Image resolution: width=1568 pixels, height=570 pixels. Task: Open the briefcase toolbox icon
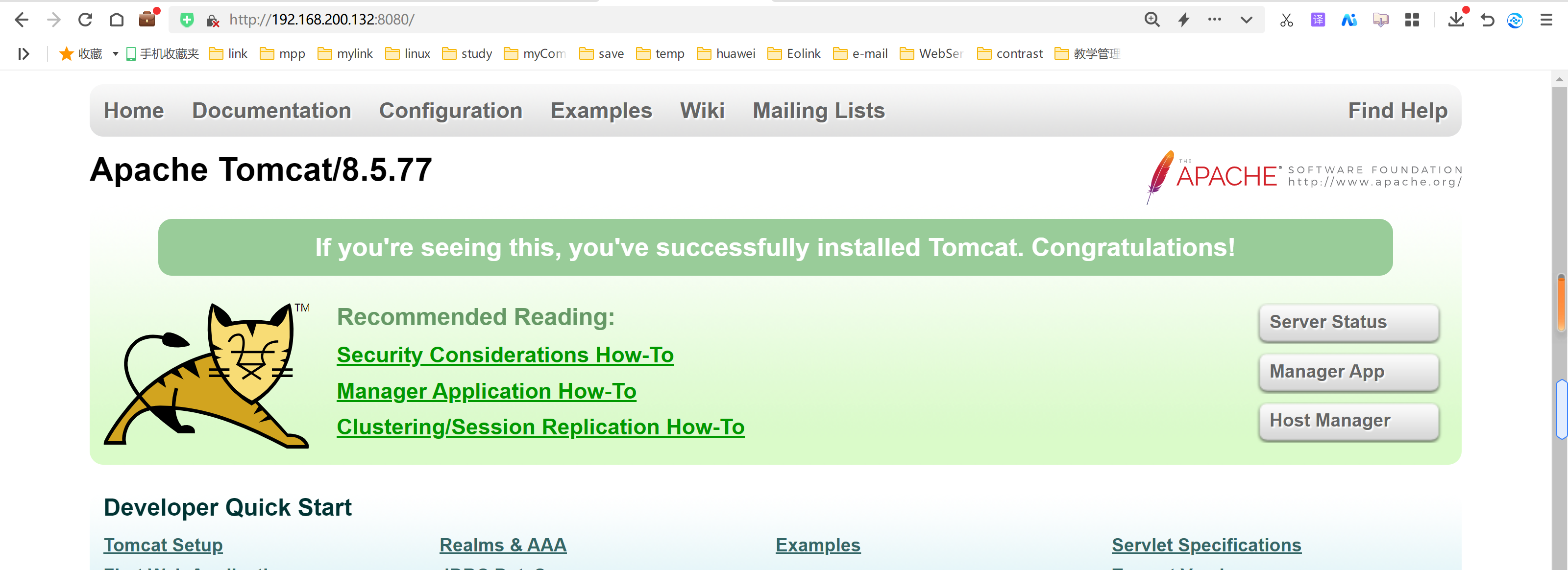click(x=147, y=20)
